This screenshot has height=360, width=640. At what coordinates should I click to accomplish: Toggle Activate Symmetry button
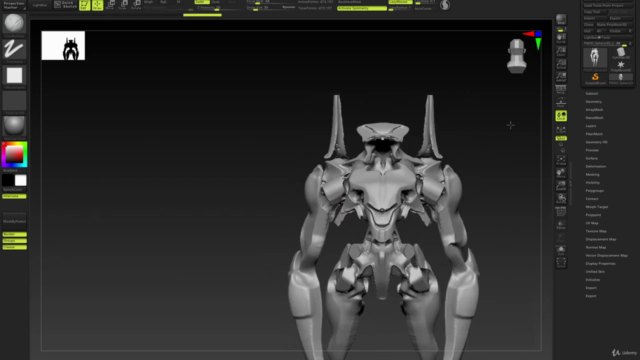[x=362, y=8]
